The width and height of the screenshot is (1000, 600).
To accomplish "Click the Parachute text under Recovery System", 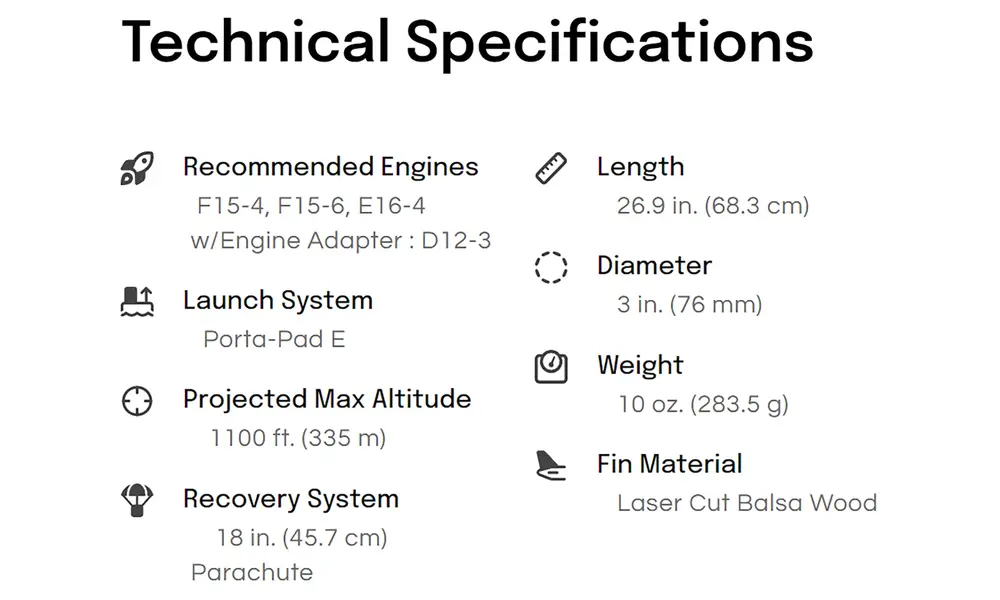I will point(252,573).
